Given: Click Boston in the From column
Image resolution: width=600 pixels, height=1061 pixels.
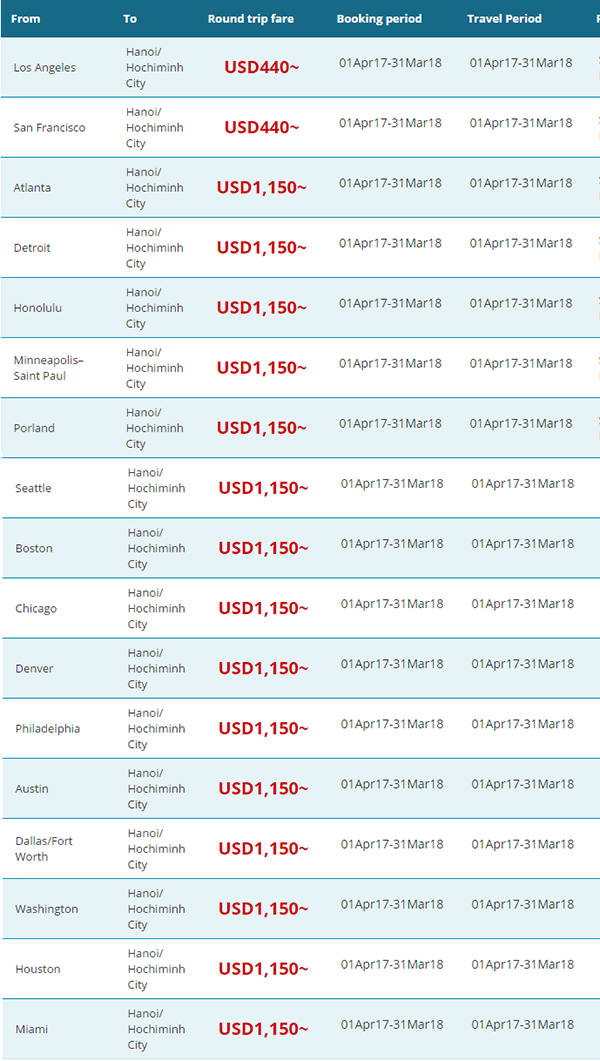Looking at the screenshot, I should pos(34,548).
